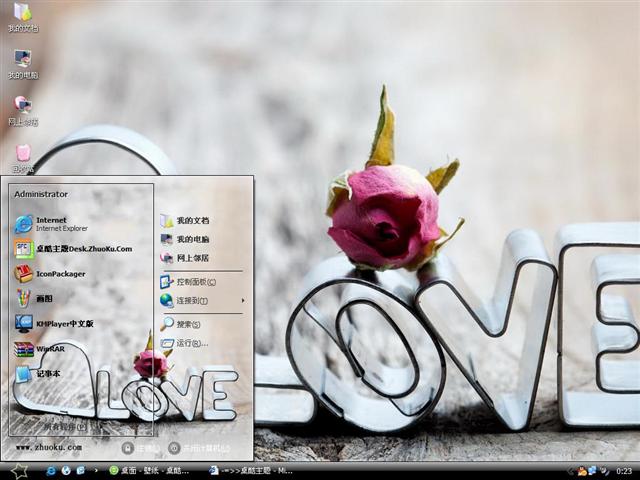Select 搜索(S) search in the Start menu
This screenshot has height=480, width=640.
(x=188, y=324)
